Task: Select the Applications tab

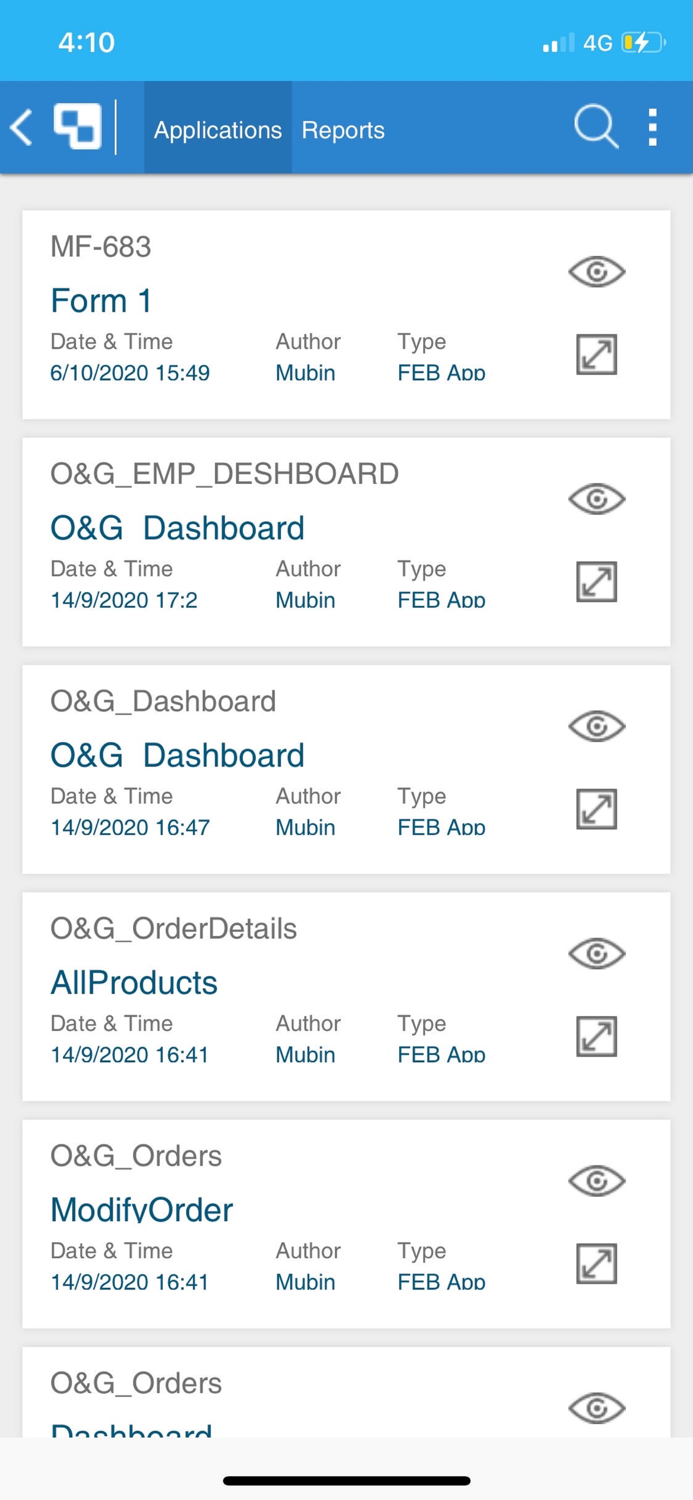Action: (217, 130)
